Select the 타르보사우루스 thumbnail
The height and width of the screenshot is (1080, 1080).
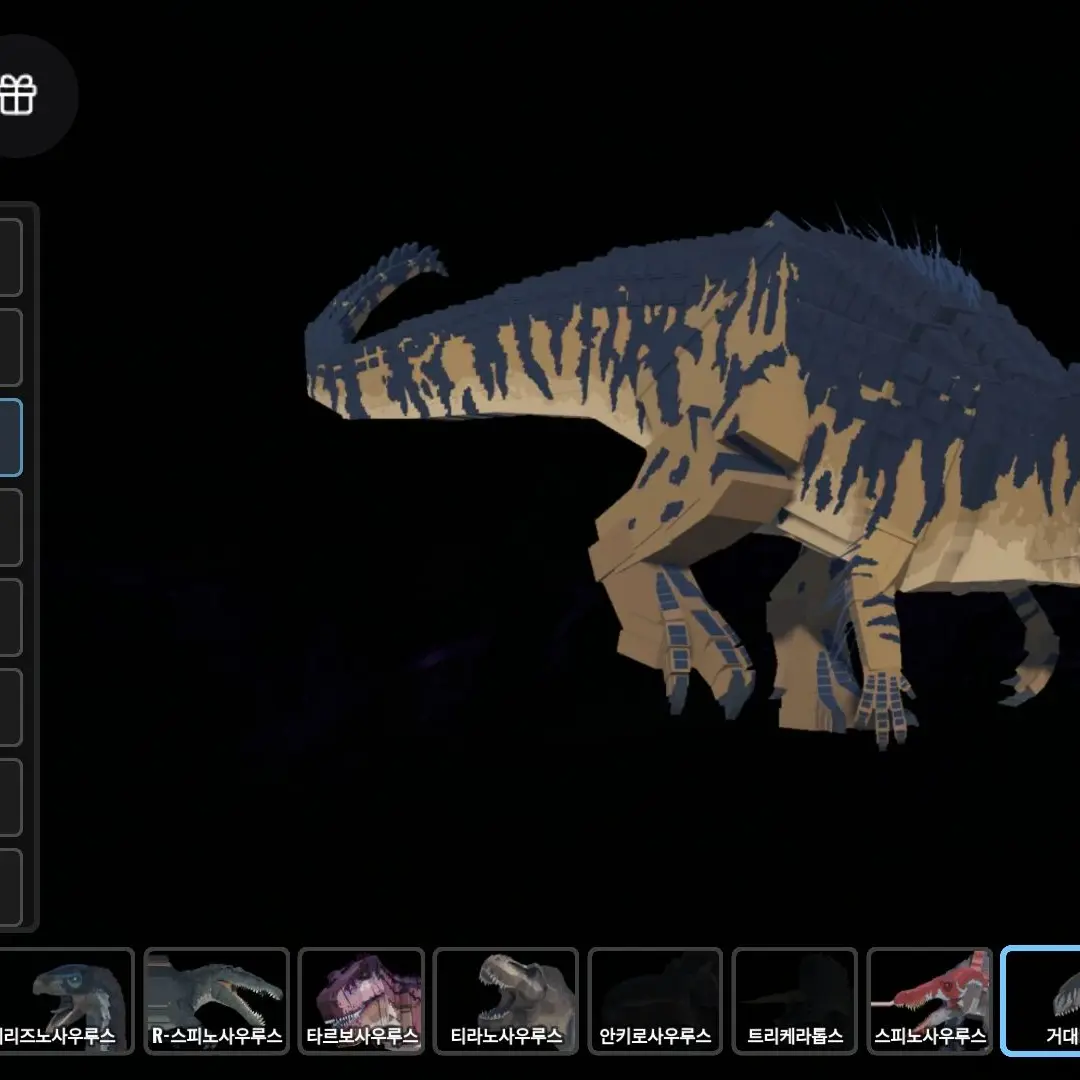click(x=361, y=1000)
